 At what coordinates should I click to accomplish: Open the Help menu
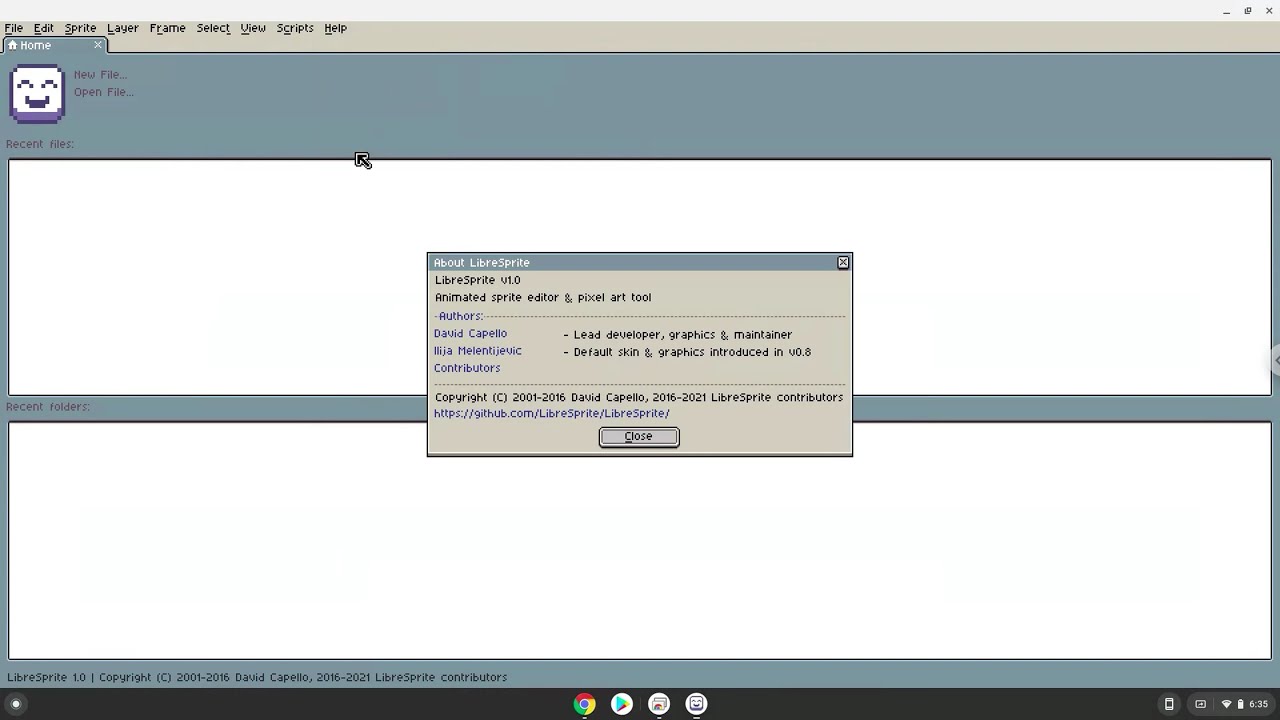click(x=335, y=28)
